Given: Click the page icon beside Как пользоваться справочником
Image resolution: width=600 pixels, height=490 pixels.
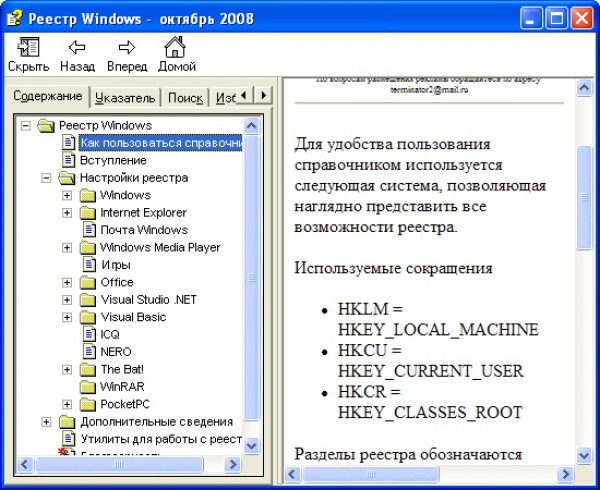Looking at the screenshot, I should [68, 142].
